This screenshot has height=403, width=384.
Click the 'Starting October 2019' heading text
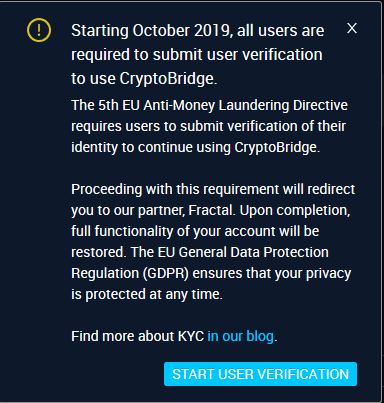tap(198, 55)
